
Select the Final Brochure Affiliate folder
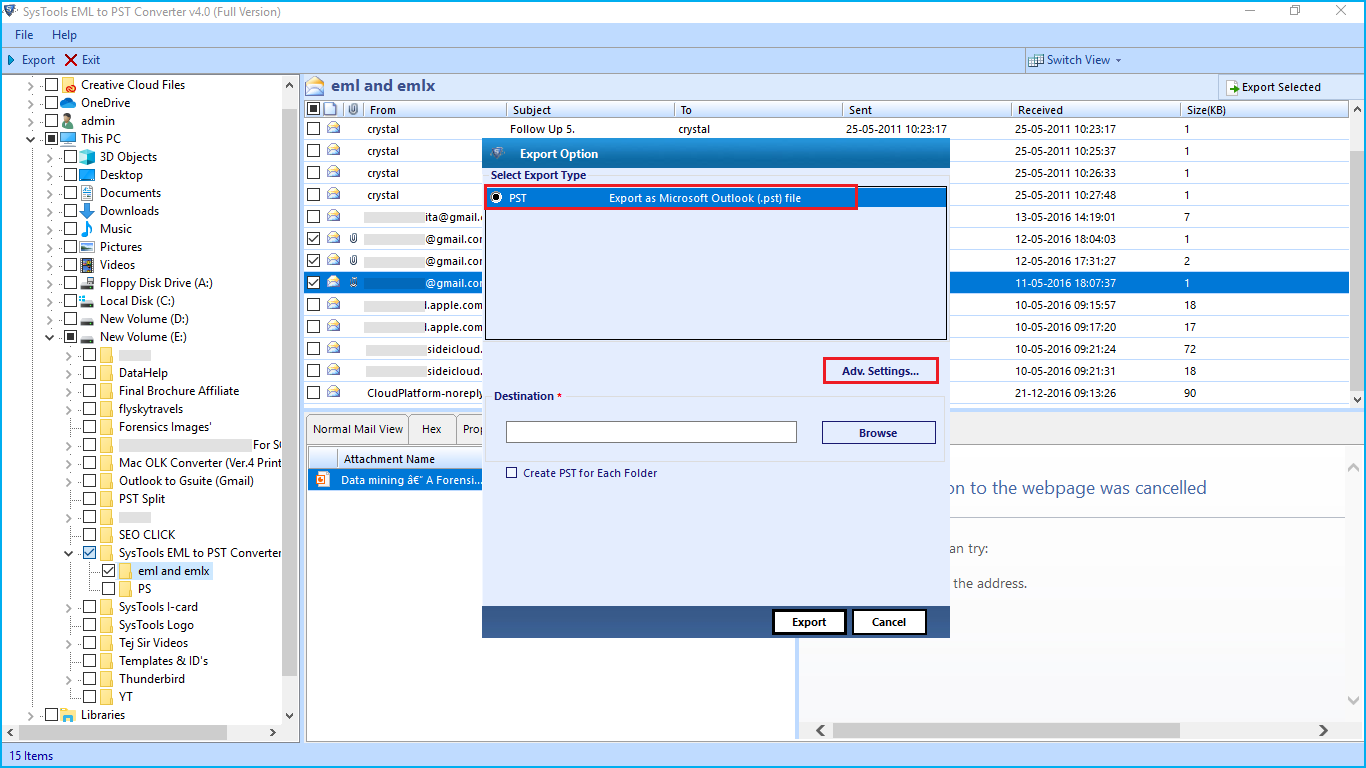tap(178, 391)
